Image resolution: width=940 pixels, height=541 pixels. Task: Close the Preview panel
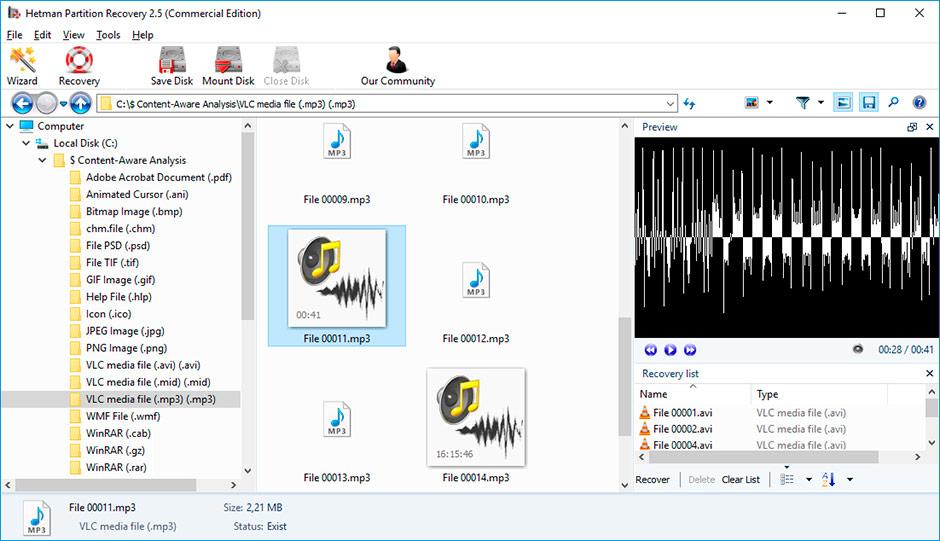click(x=930, y=127)
